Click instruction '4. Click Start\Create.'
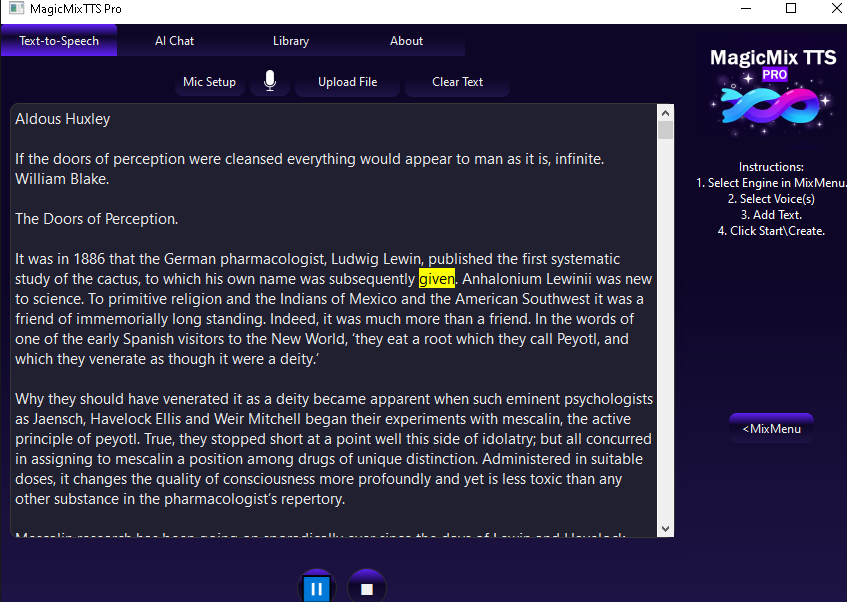 click(x=771, y=231)
